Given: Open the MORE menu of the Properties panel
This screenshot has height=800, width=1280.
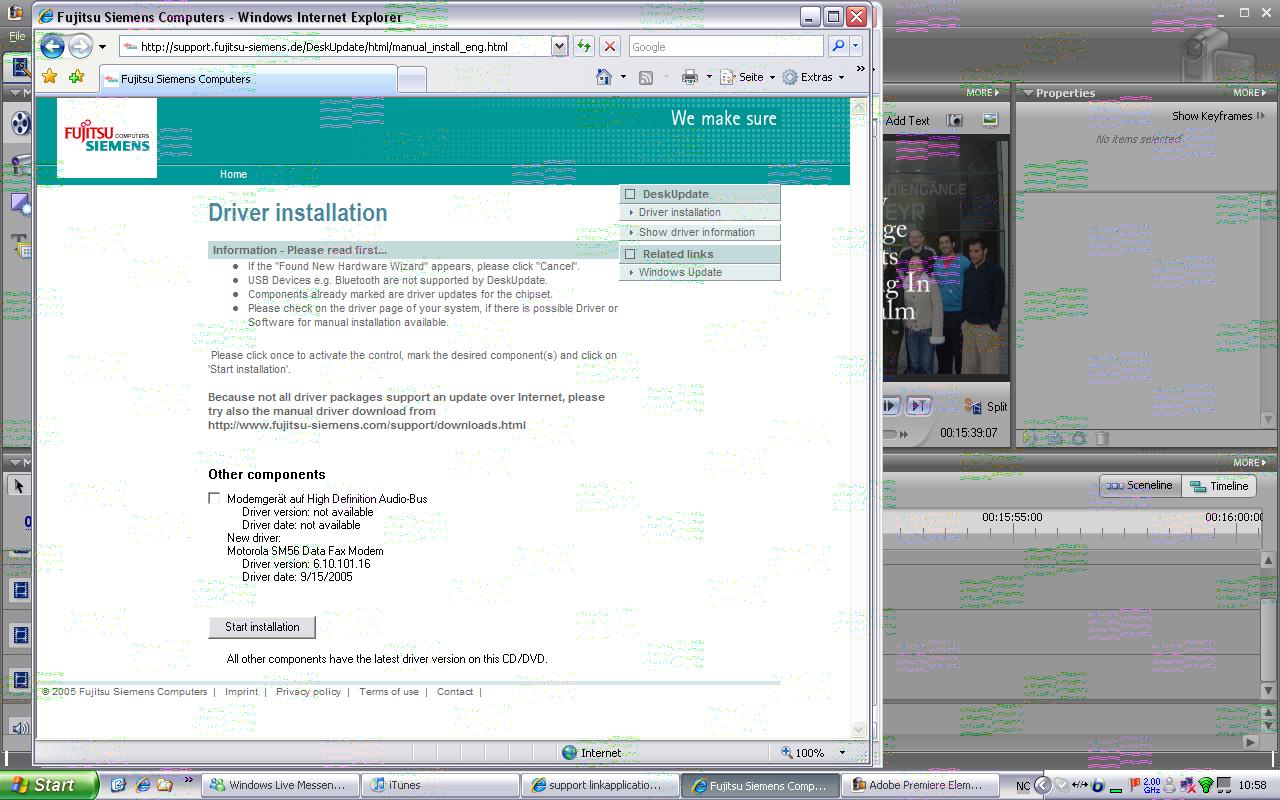Looking at the screenshot, I should click(x=1249, y=93).
